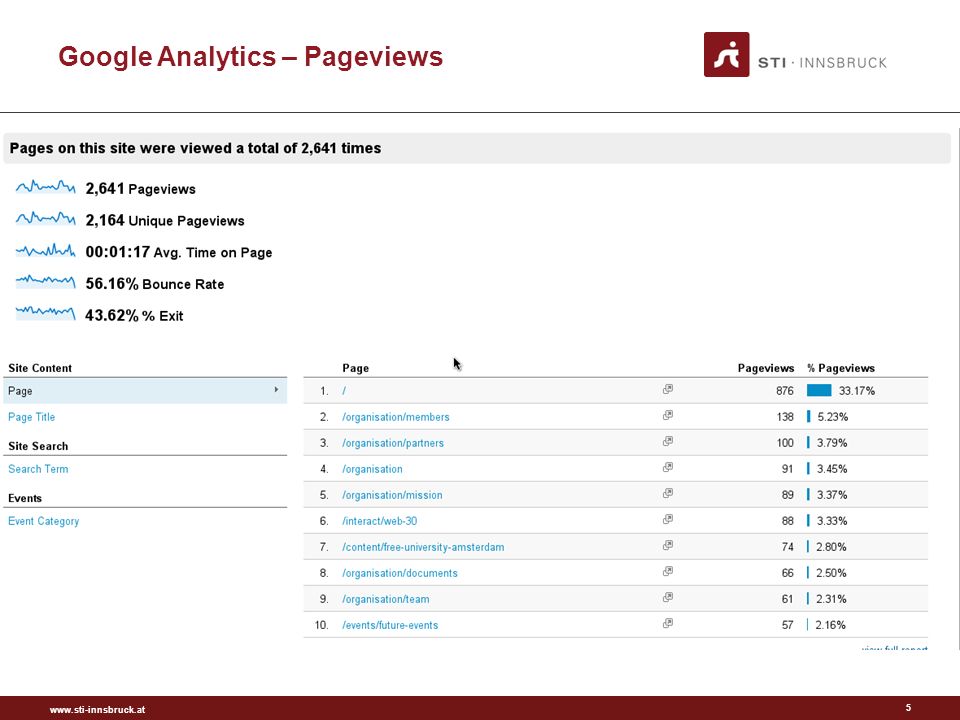The height and width of the screenshot is (720, 960).
Task: Click the Pageviews column header
Action: click(x=766, y=368)
